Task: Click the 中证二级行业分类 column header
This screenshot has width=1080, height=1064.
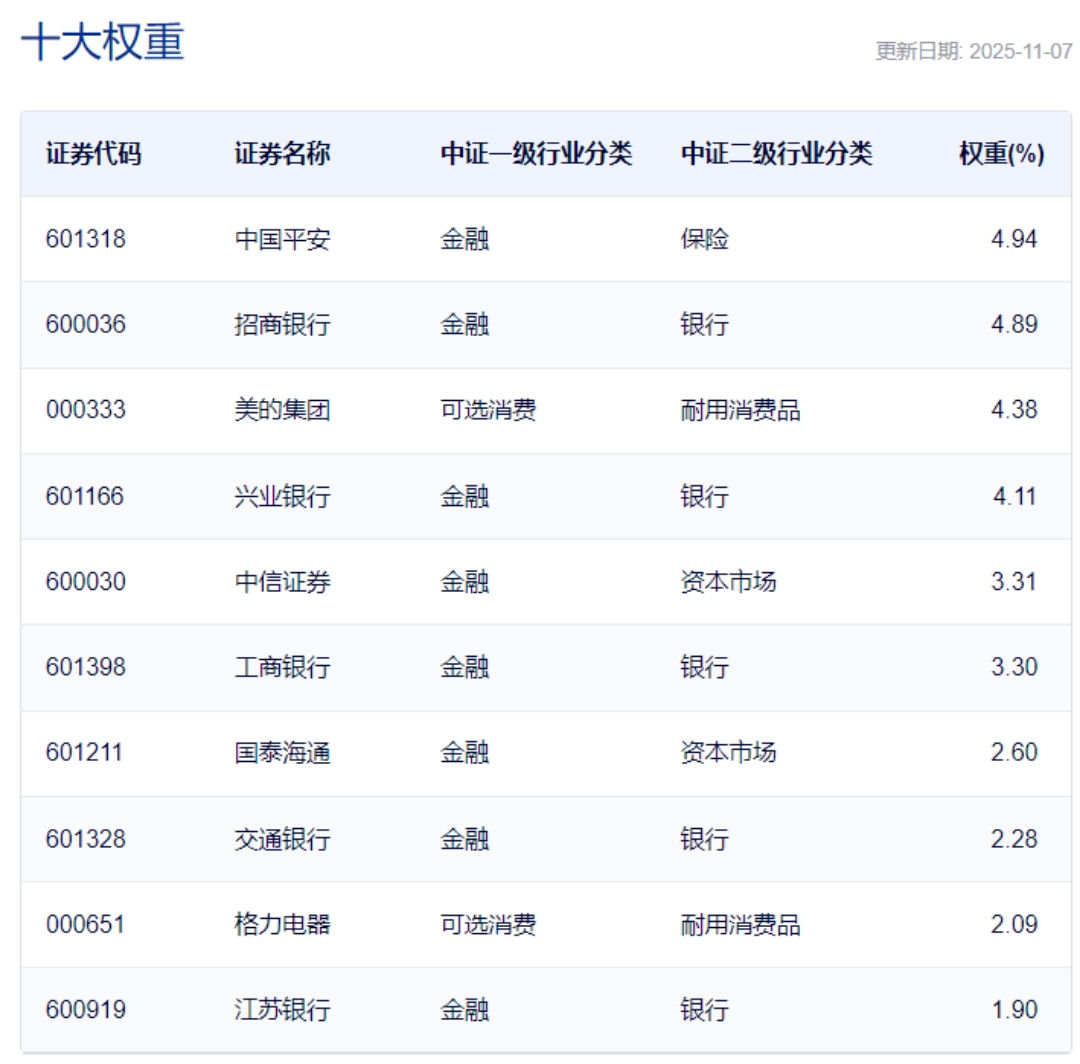Action: (776, 154)
